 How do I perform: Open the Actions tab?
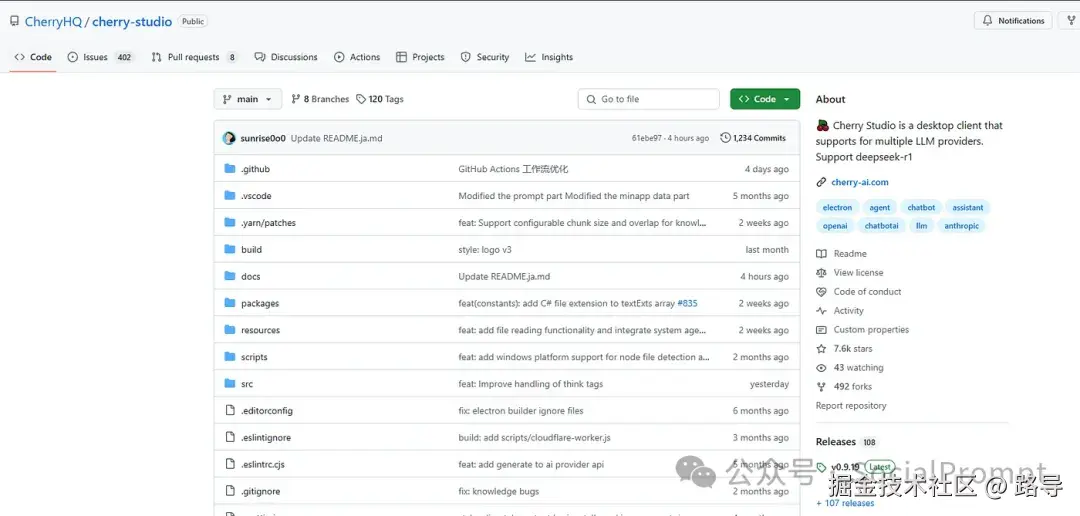tap(357, 57)
